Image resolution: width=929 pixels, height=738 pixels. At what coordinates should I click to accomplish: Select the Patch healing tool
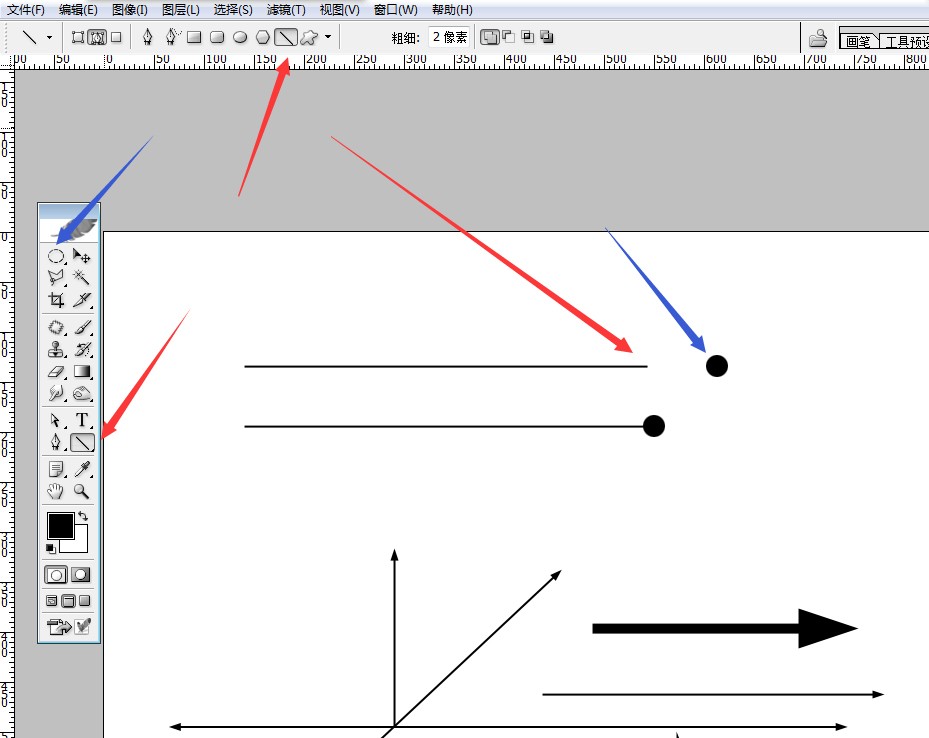(56, 328)
